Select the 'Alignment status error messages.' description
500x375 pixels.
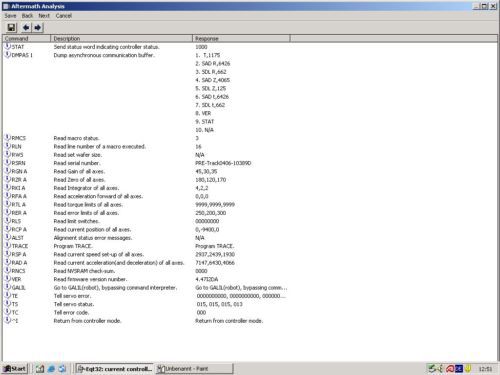click(x=93, y=238)
